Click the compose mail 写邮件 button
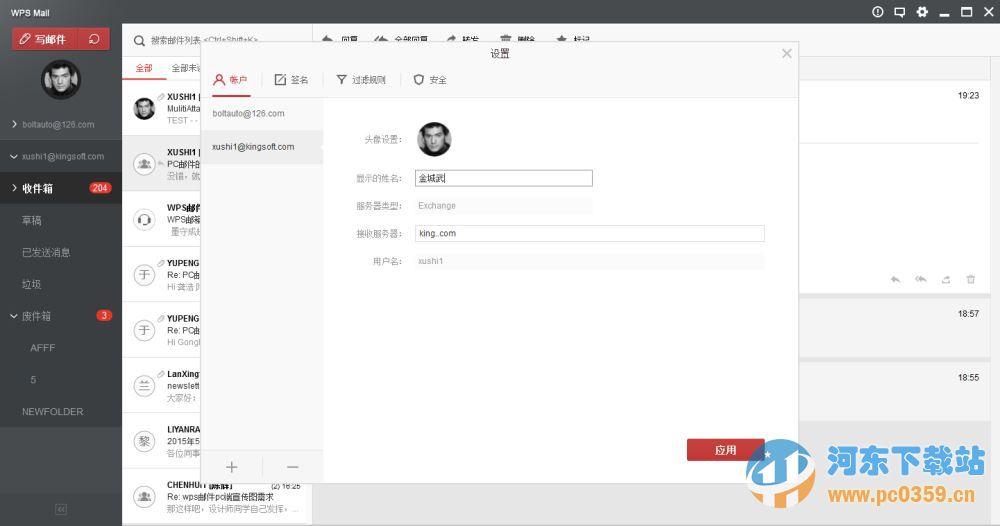The height and width of the screenshot is (526, 1000). 45,39
